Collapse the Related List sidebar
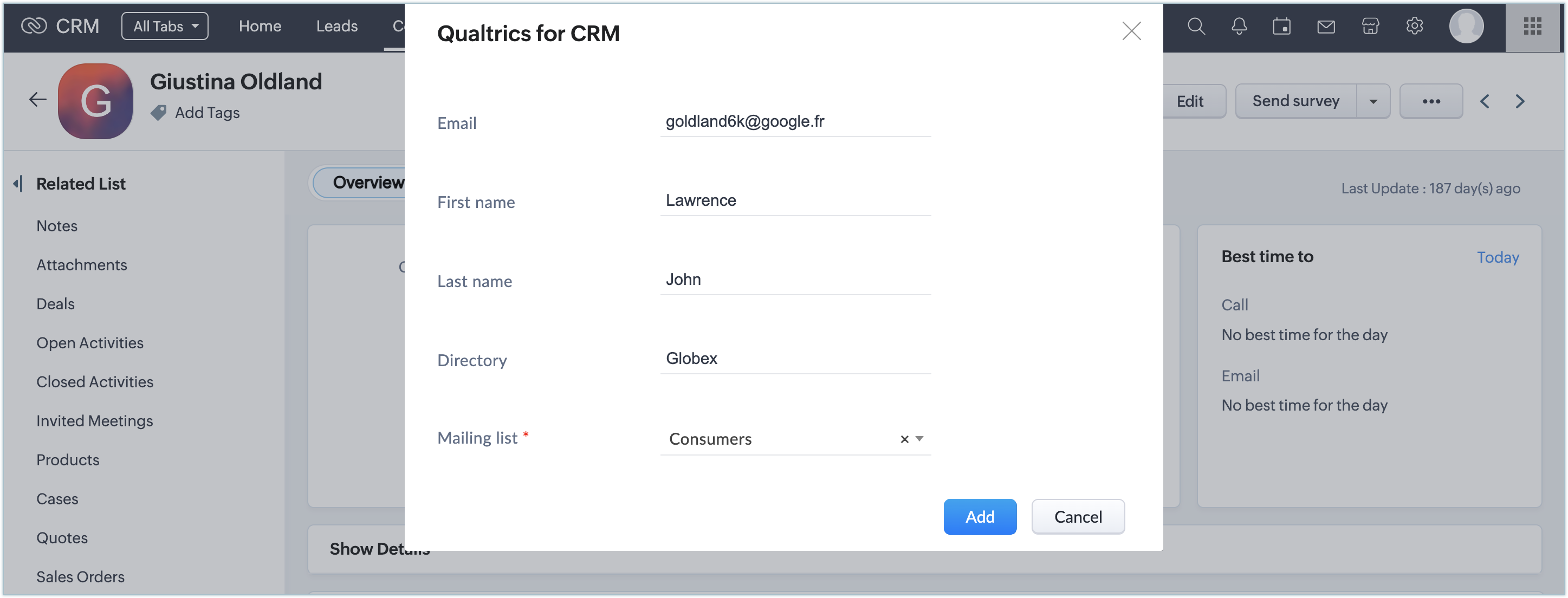This screenshot has width=1568, height=598. 18,183
